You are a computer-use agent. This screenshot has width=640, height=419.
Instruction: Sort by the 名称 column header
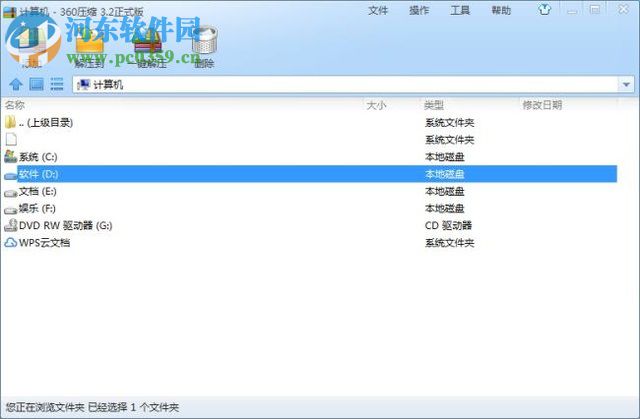(x=15, y=105)
